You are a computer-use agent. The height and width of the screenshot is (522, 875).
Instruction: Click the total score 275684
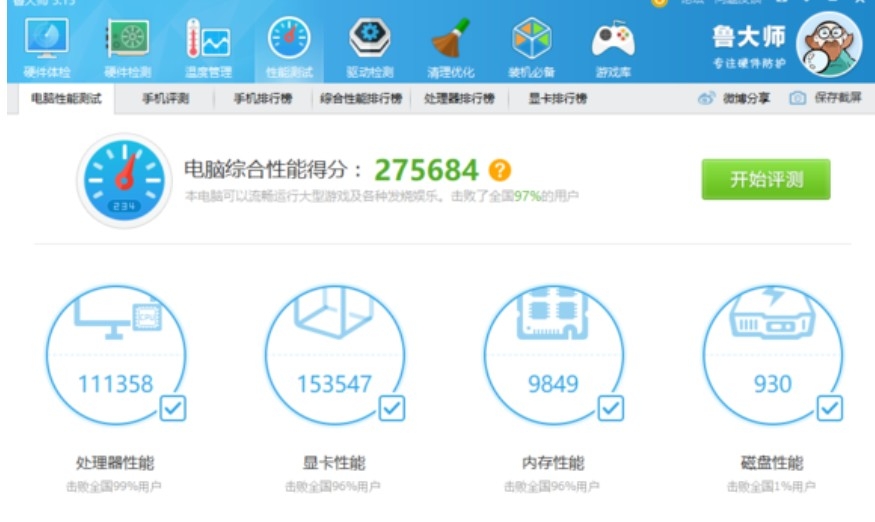(426, 170)
